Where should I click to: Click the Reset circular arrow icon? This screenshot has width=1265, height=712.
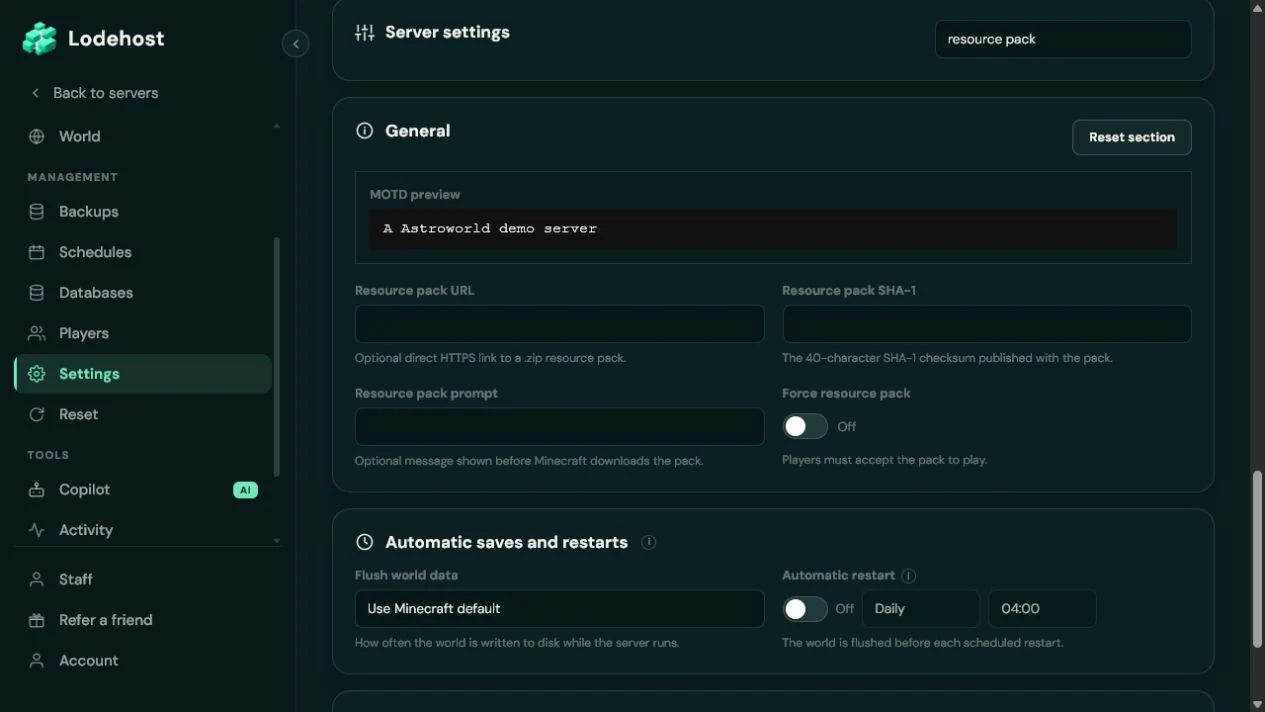point(37,414)
